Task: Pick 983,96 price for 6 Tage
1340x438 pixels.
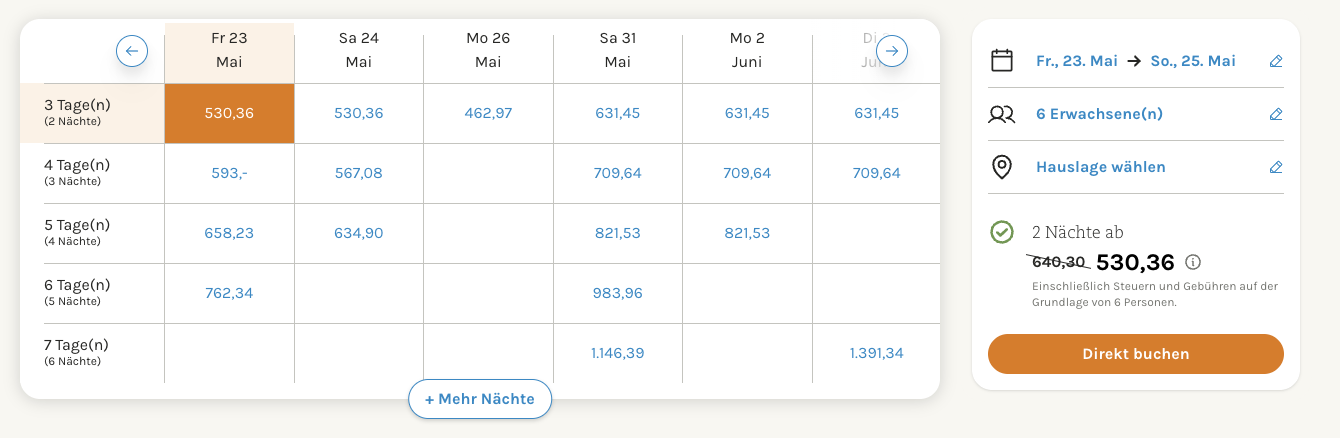Action: [x=618, y=293]
